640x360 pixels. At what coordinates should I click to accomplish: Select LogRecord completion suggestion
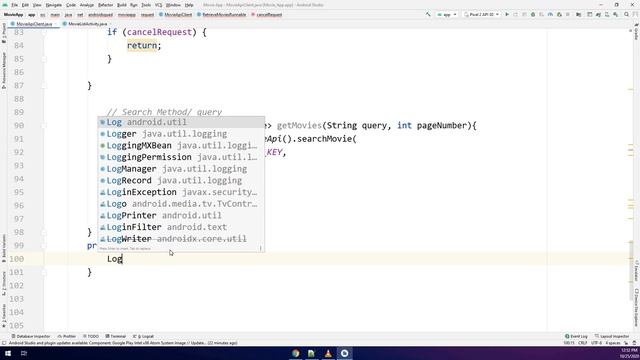[181, 180]
